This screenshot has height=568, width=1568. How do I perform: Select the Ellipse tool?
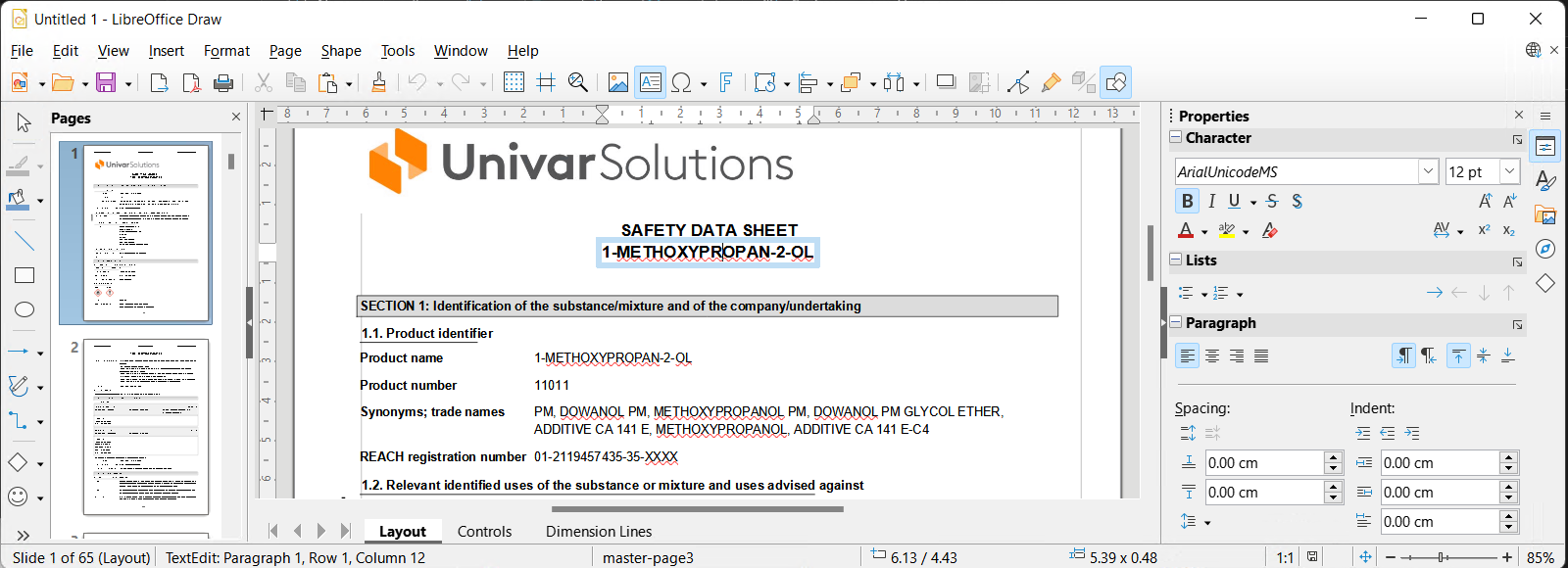(24, 309)
